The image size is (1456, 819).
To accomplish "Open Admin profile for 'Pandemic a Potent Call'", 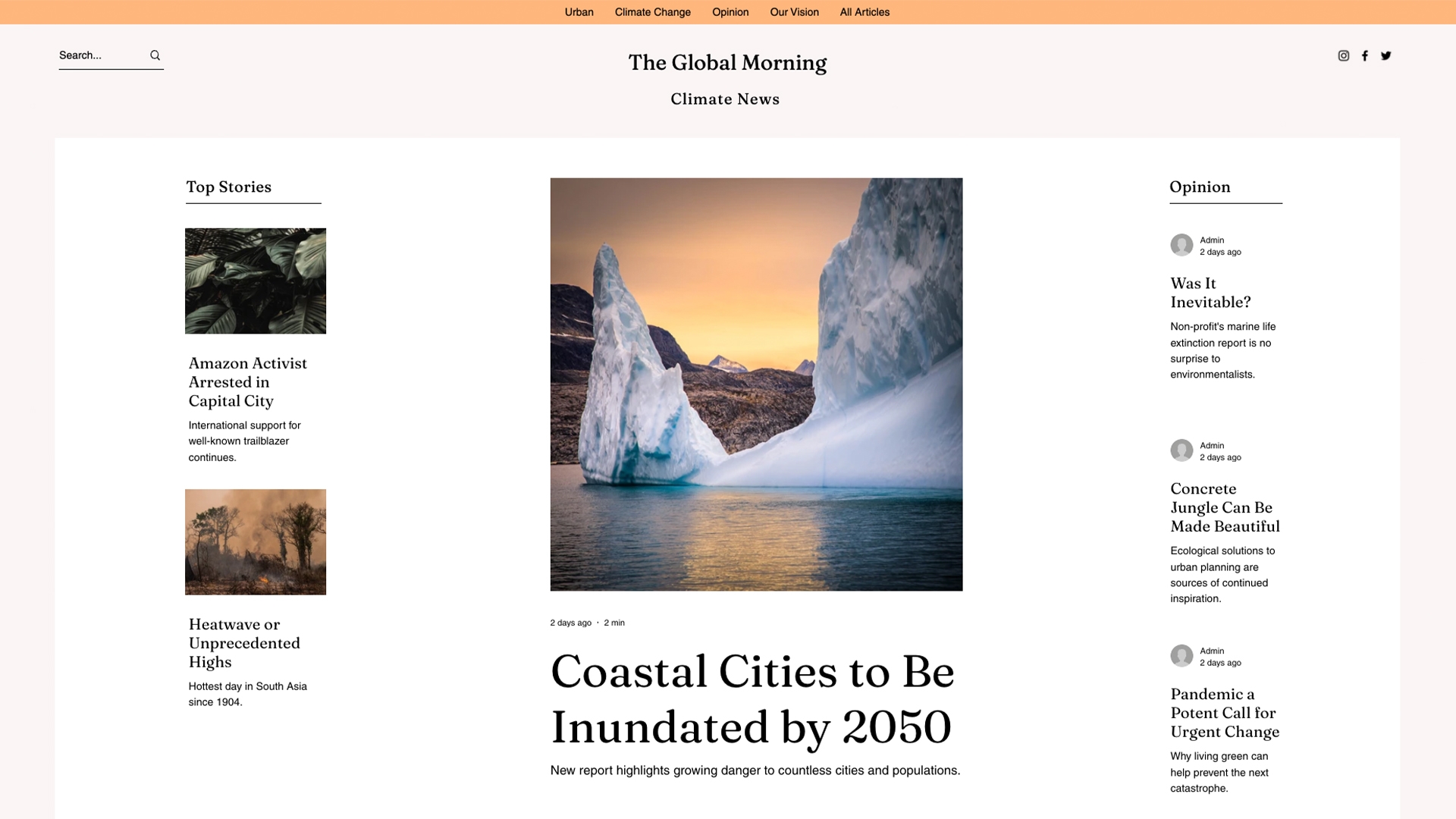I will click(x=1181, y=655).
